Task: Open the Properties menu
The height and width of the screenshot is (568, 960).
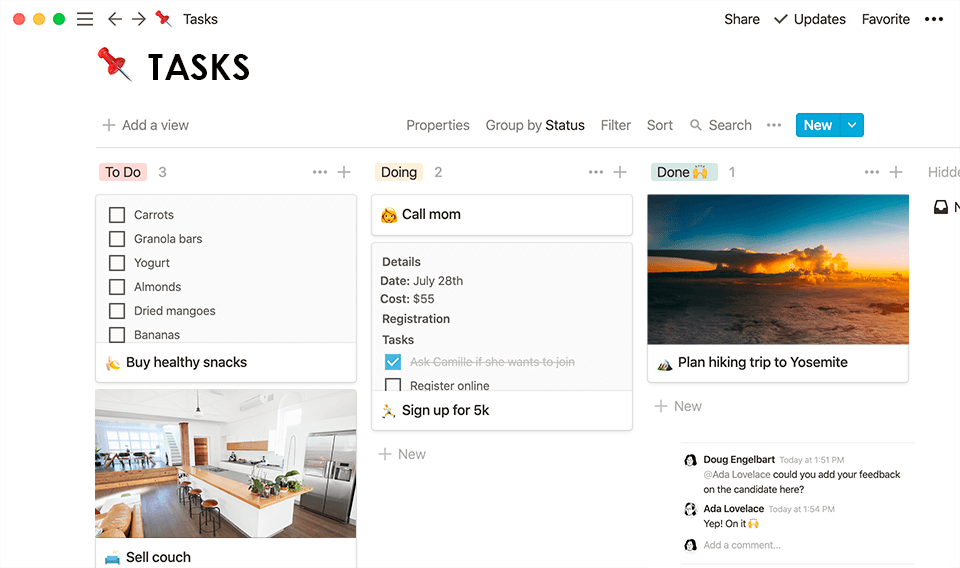Action: (438, 125)
